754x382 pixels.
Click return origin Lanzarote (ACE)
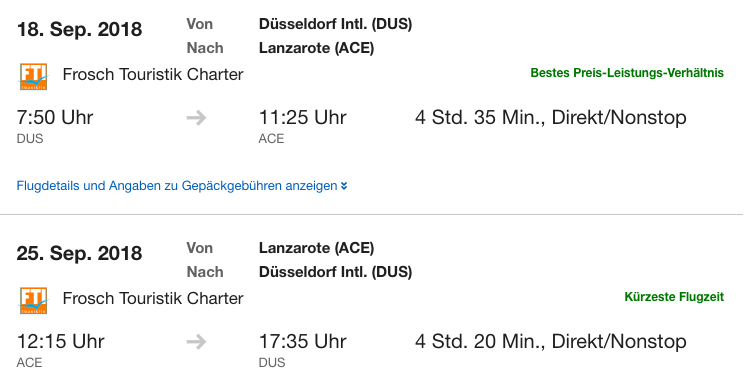pos(316,248)
